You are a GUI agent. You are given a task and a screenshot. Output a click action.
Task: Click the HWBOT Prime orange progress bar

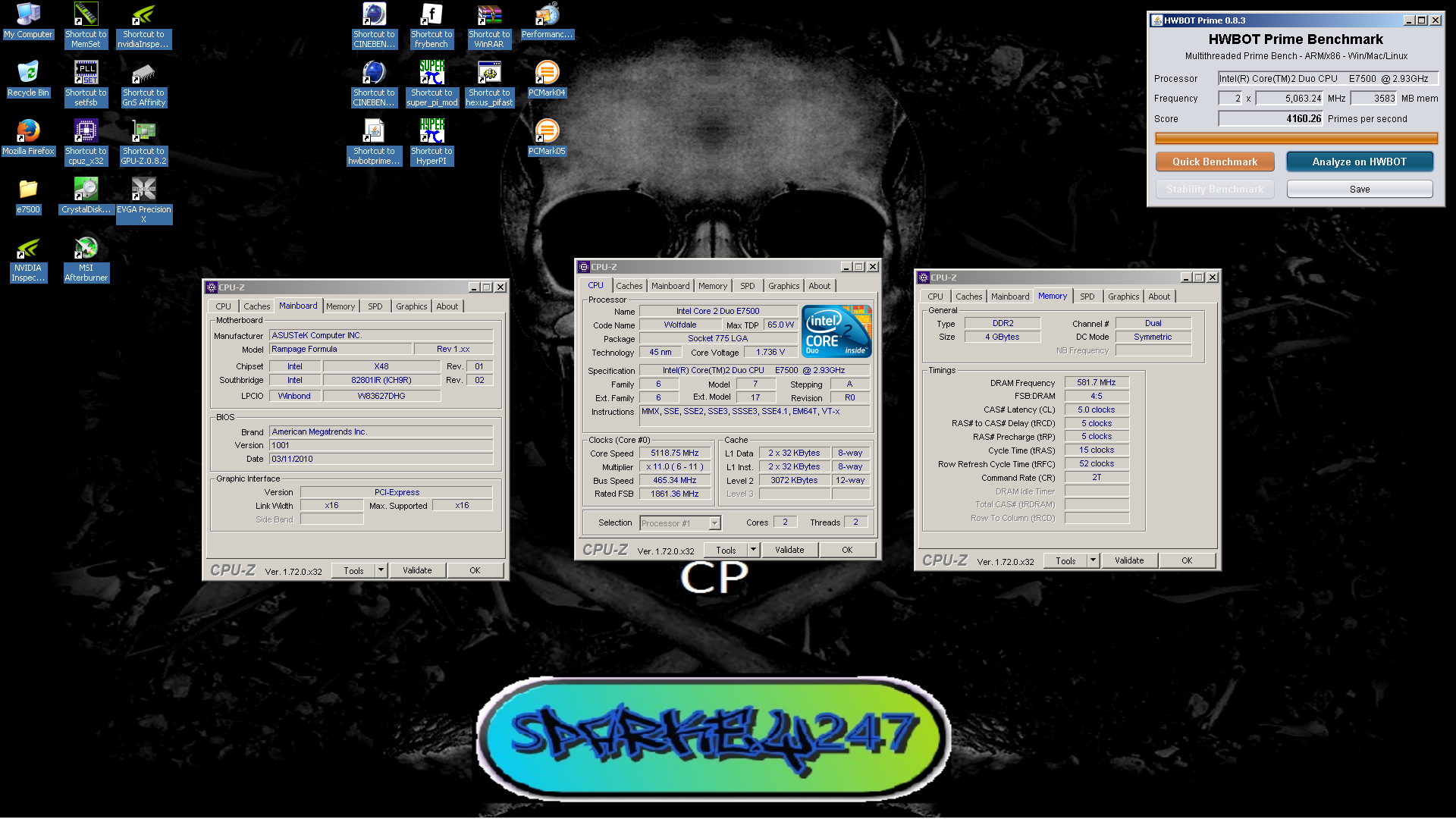[x=1296, y=138]
